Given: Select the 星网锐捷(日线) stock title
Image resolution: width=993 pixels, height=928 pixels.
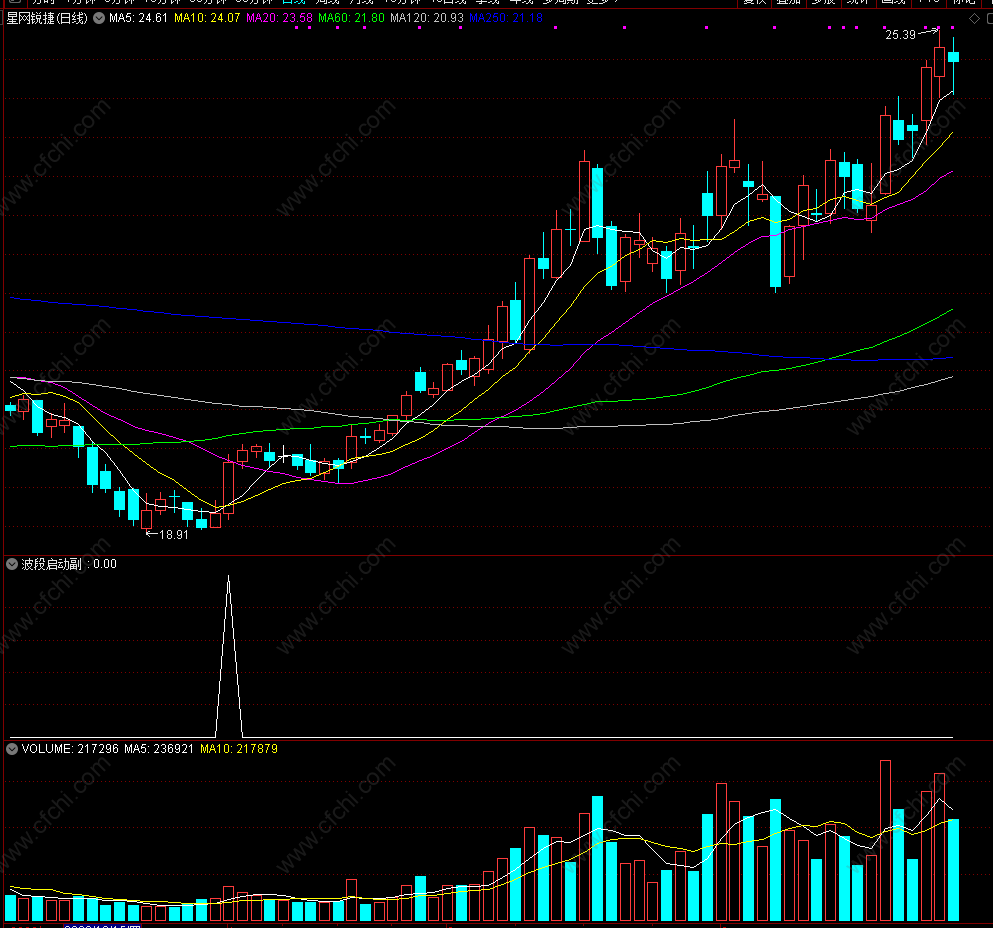Looking at the screenshot, I should tap(47, 18).
